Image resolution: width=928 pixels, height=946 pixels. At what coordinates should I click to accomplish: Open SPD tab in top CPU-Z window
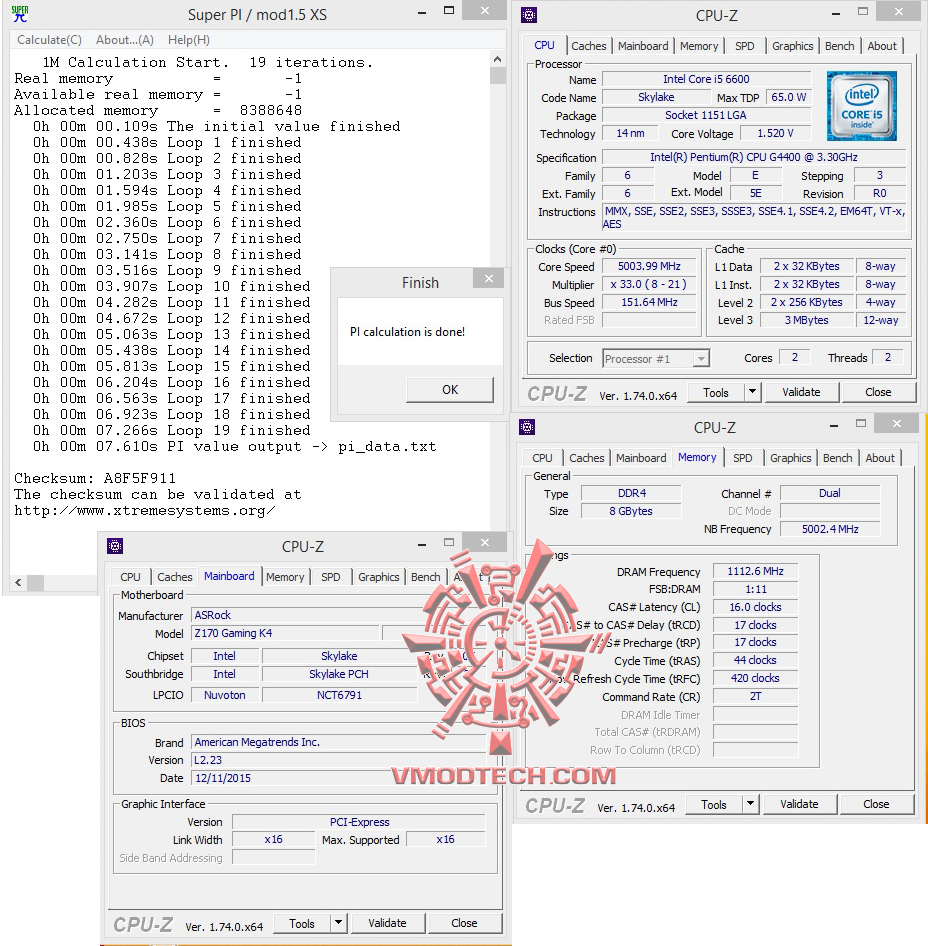(745, 46)
